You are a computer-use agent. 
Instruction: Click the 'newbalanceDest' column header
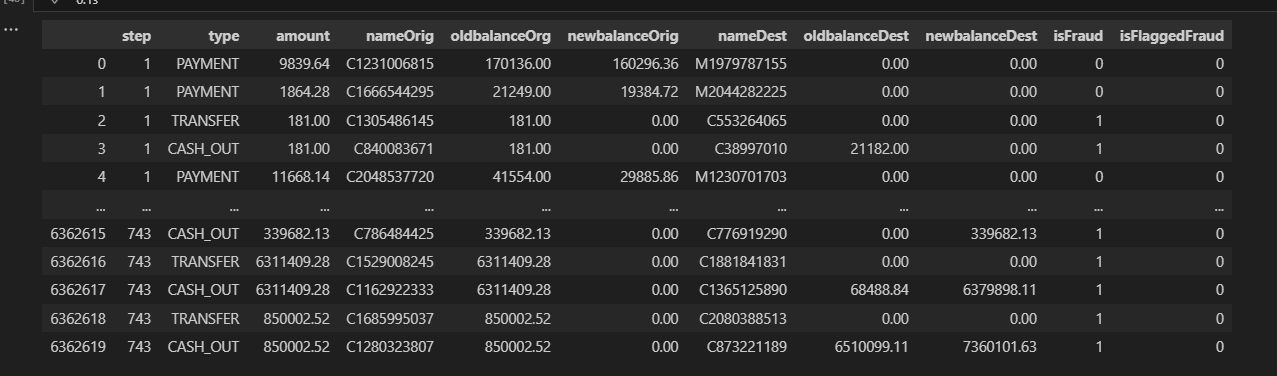point(981,36)
